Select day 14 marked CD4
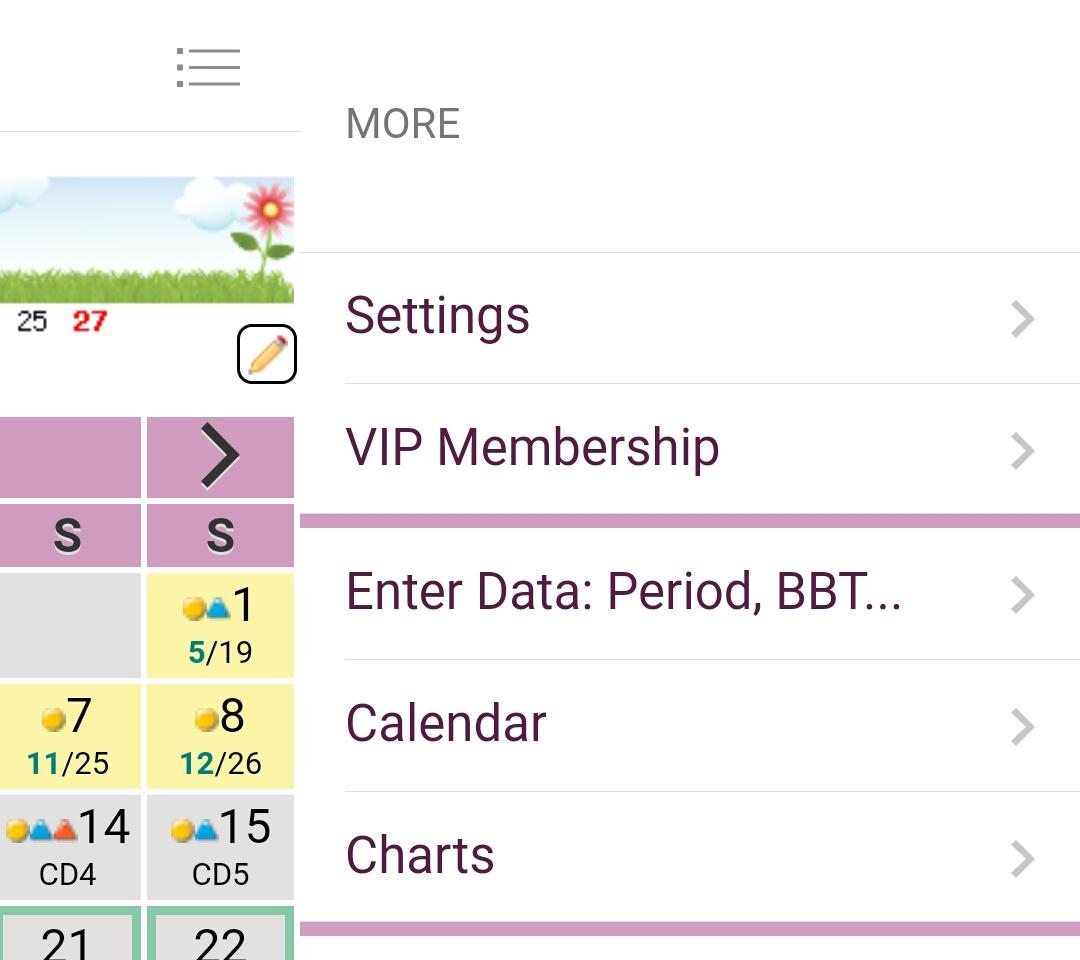1080x960 pixels. tap(68, 847)
